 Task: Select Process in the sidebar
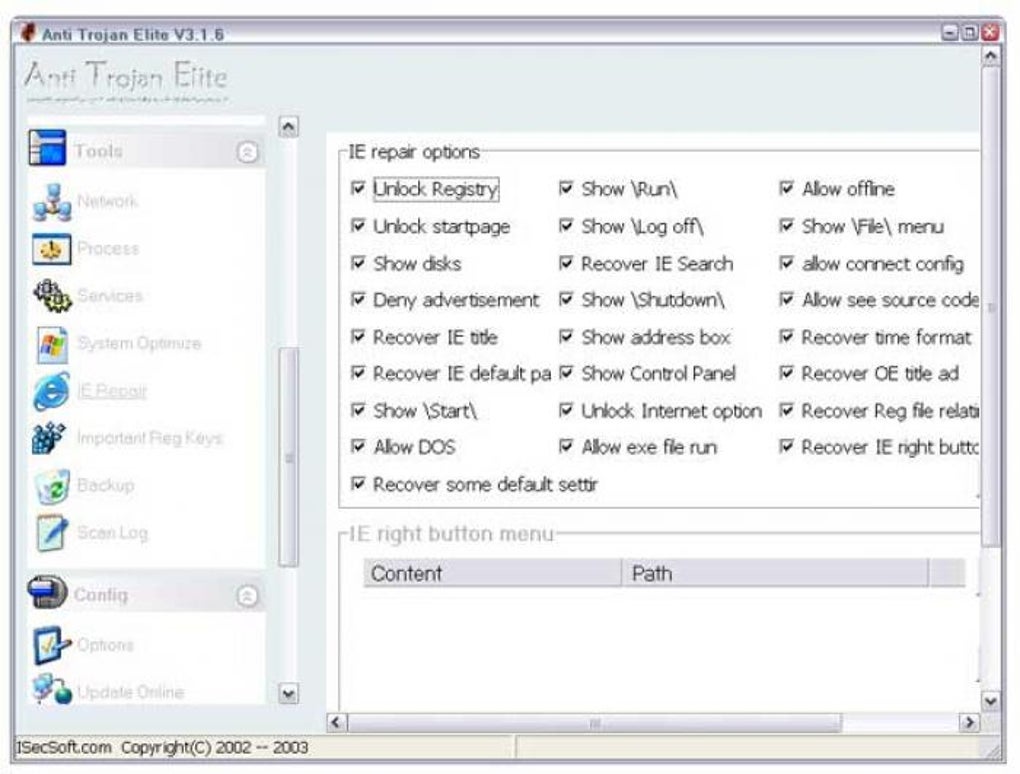(x=108, y=248)
